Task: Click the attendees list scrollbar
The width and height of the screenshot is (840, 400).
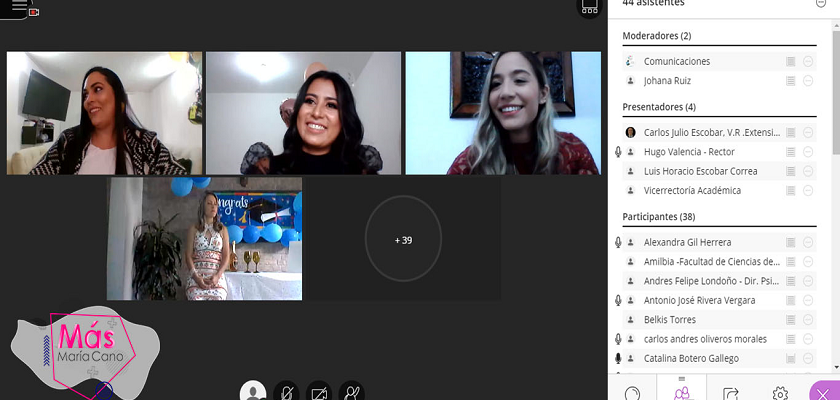Action: [835, 100]
